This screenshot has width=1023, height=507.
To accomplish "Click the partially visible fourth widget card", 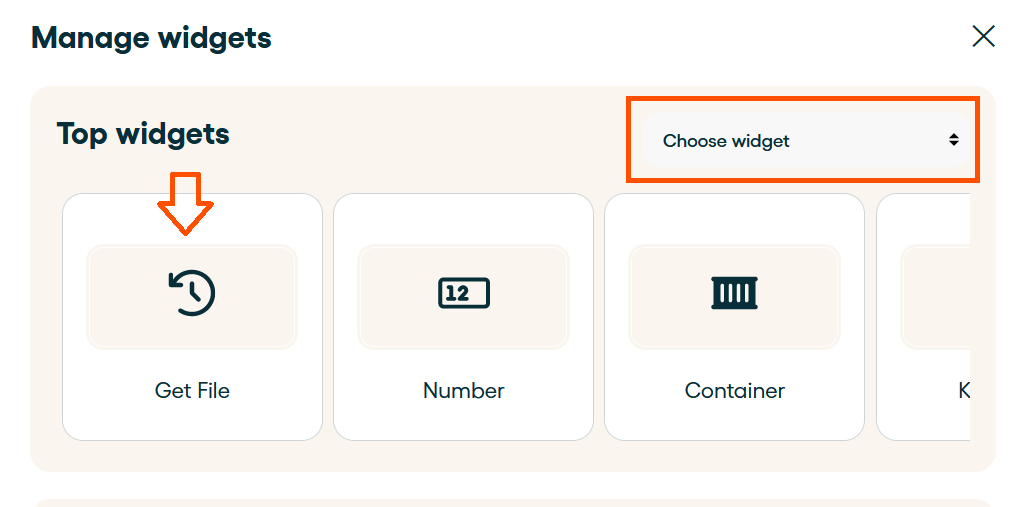I will [923, 317].
